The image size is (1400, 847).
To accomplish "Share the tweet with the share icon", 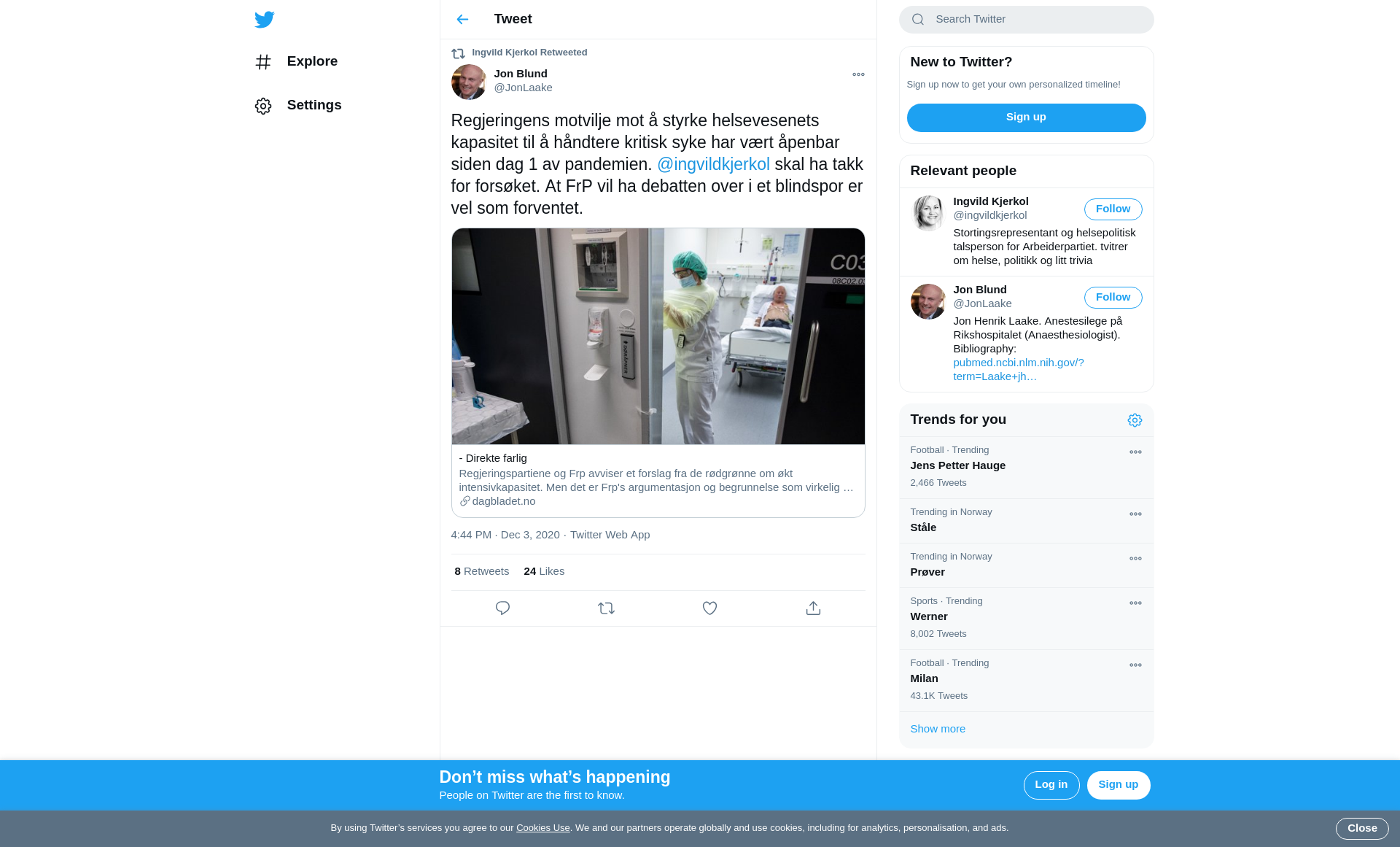I will (x=813, y=608).
